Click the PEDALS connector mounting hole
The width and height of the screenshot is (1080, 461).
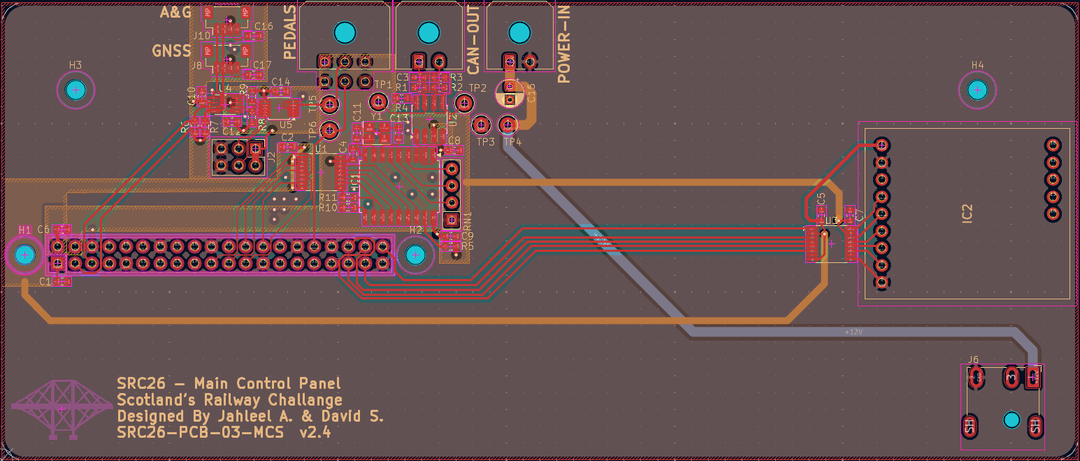coord(344,32)
